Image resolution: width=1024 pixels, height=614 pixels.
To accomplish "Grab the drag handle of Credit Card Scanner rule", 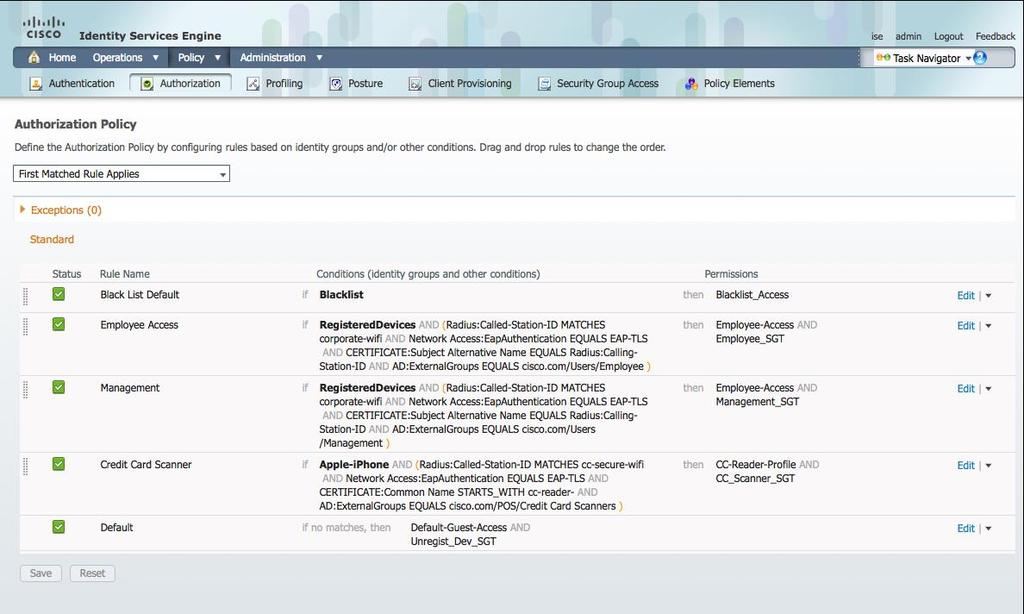I will 25,466.
